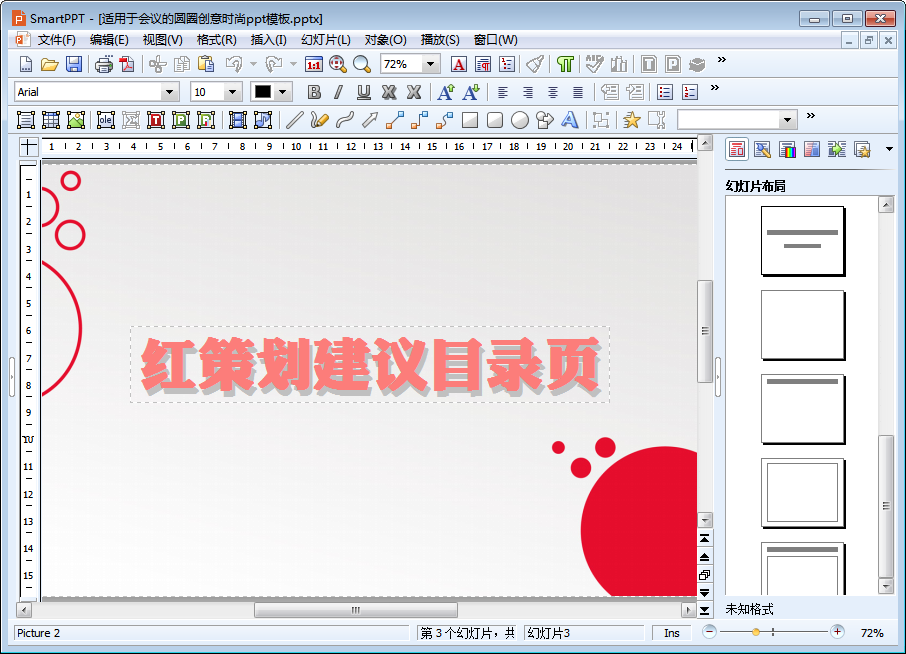The width and height of the screenshot is (906, 654).
Task: Open the 播放(S) menu
Action: [440, 40]
